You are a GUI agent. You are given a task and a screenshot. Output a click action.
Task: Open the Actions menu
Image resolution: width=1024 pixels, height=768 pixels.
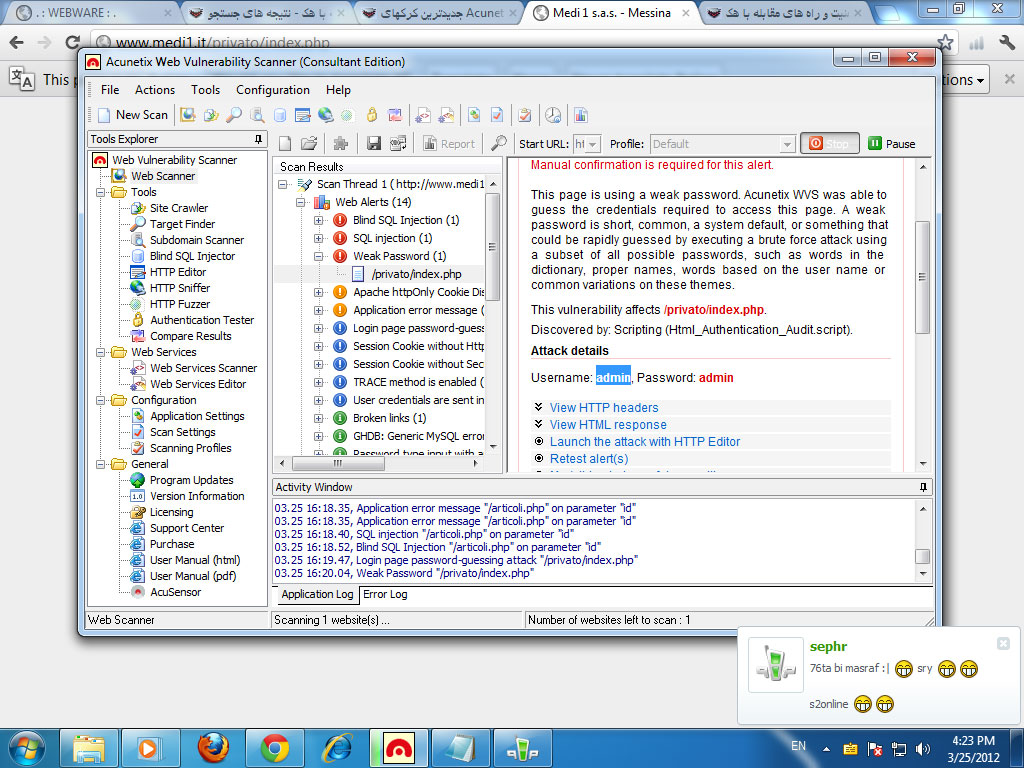click(155, 90)
